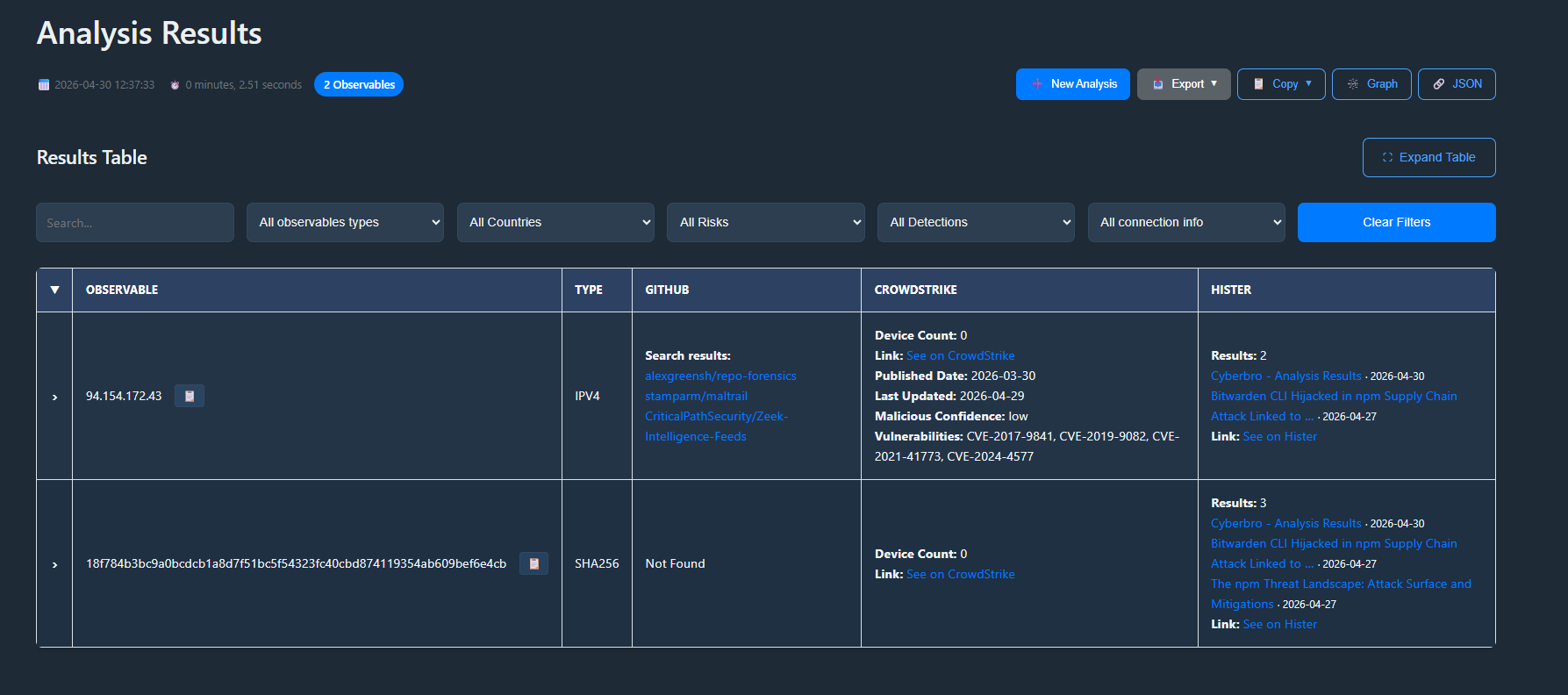
Task: Open the All Countries filter
Action: (x=555, y=222)
